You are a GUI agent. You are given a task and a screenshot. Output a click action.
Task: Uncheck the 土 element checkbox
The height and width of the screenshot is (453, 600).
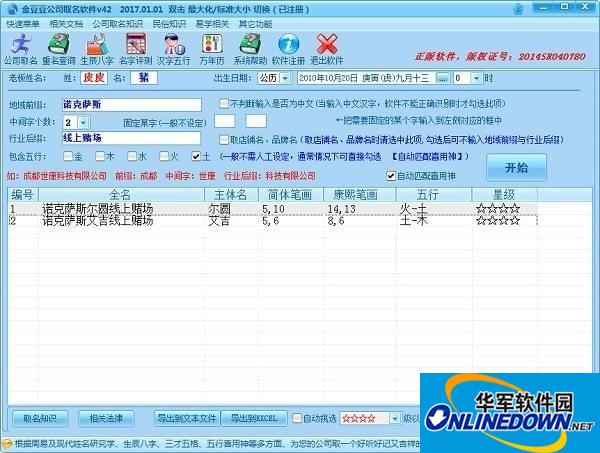coord(196,156)
